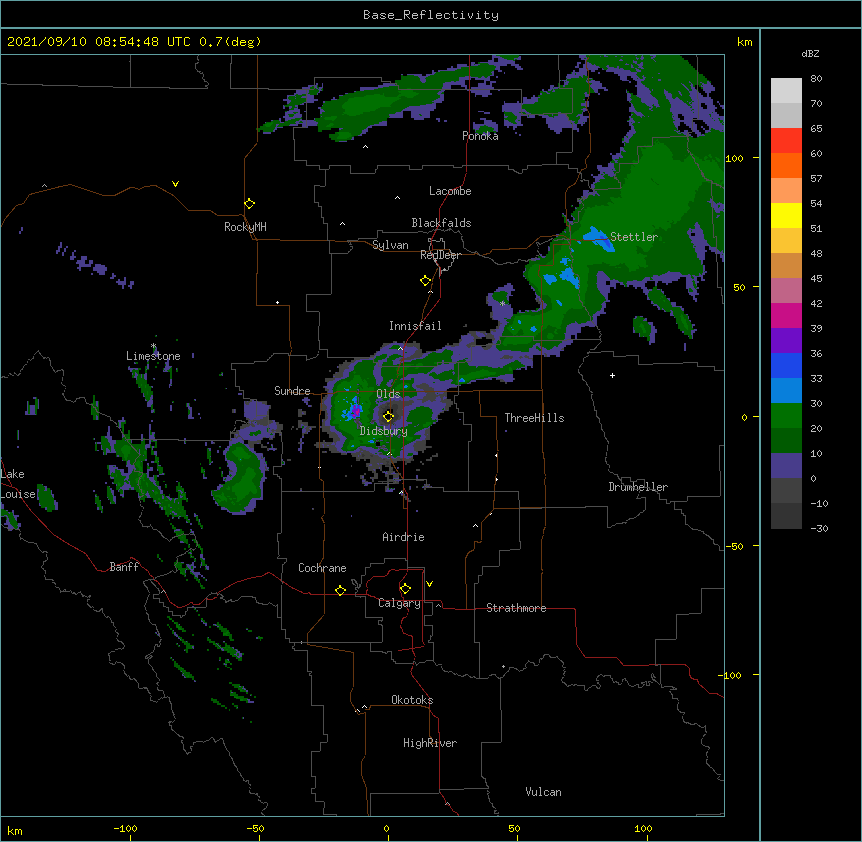The image size is (862, 842).
Task: Click the Olds label
Action: pos(388,394)
